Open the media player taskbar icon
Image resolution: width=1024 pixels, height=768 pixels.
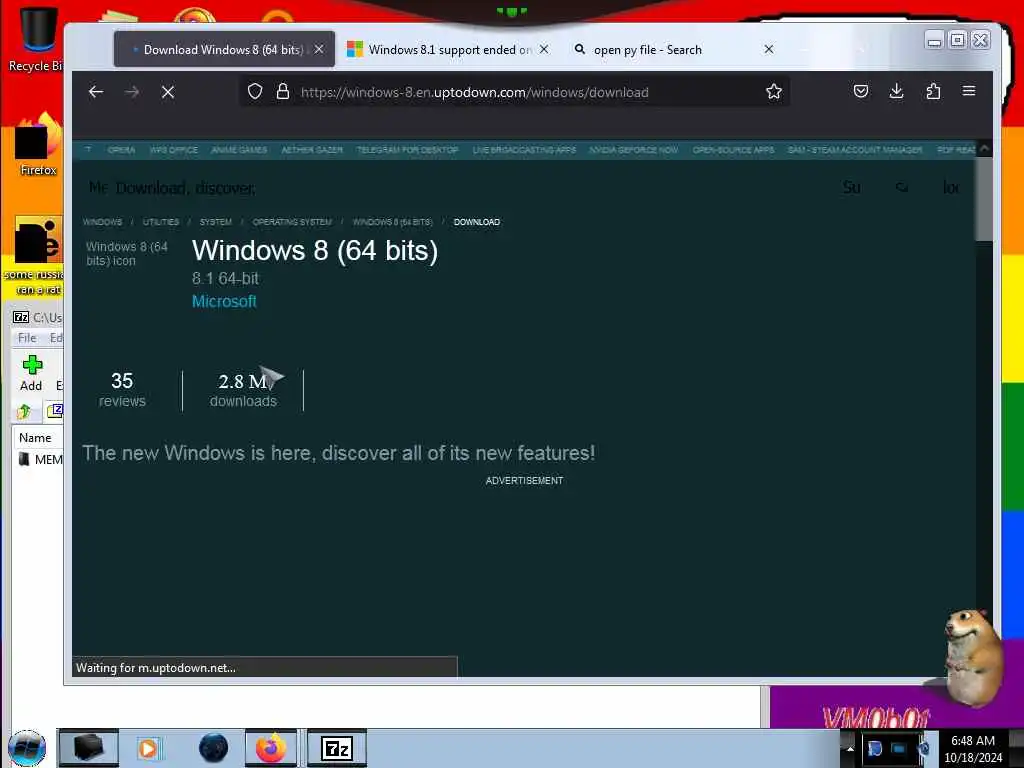(x=148, y=748)
